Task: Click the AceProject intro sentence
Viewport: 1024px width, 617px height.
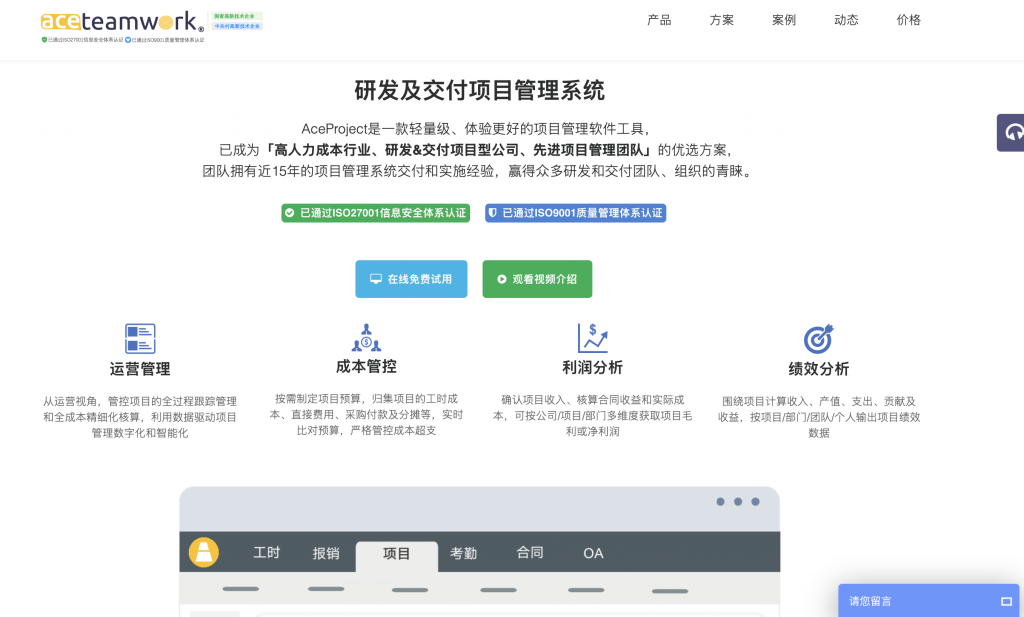Action: pos(475,129)
